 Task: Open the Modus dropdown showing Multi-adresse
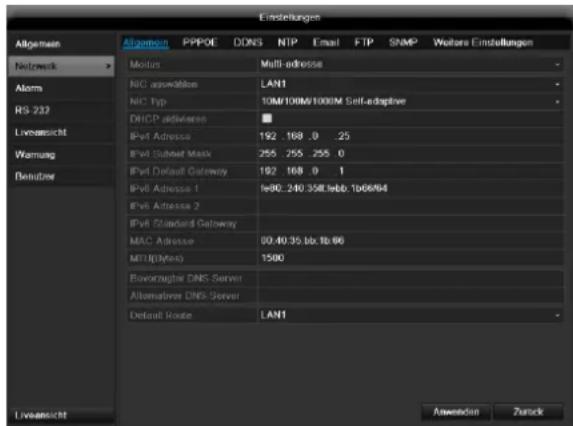[410, 64]
